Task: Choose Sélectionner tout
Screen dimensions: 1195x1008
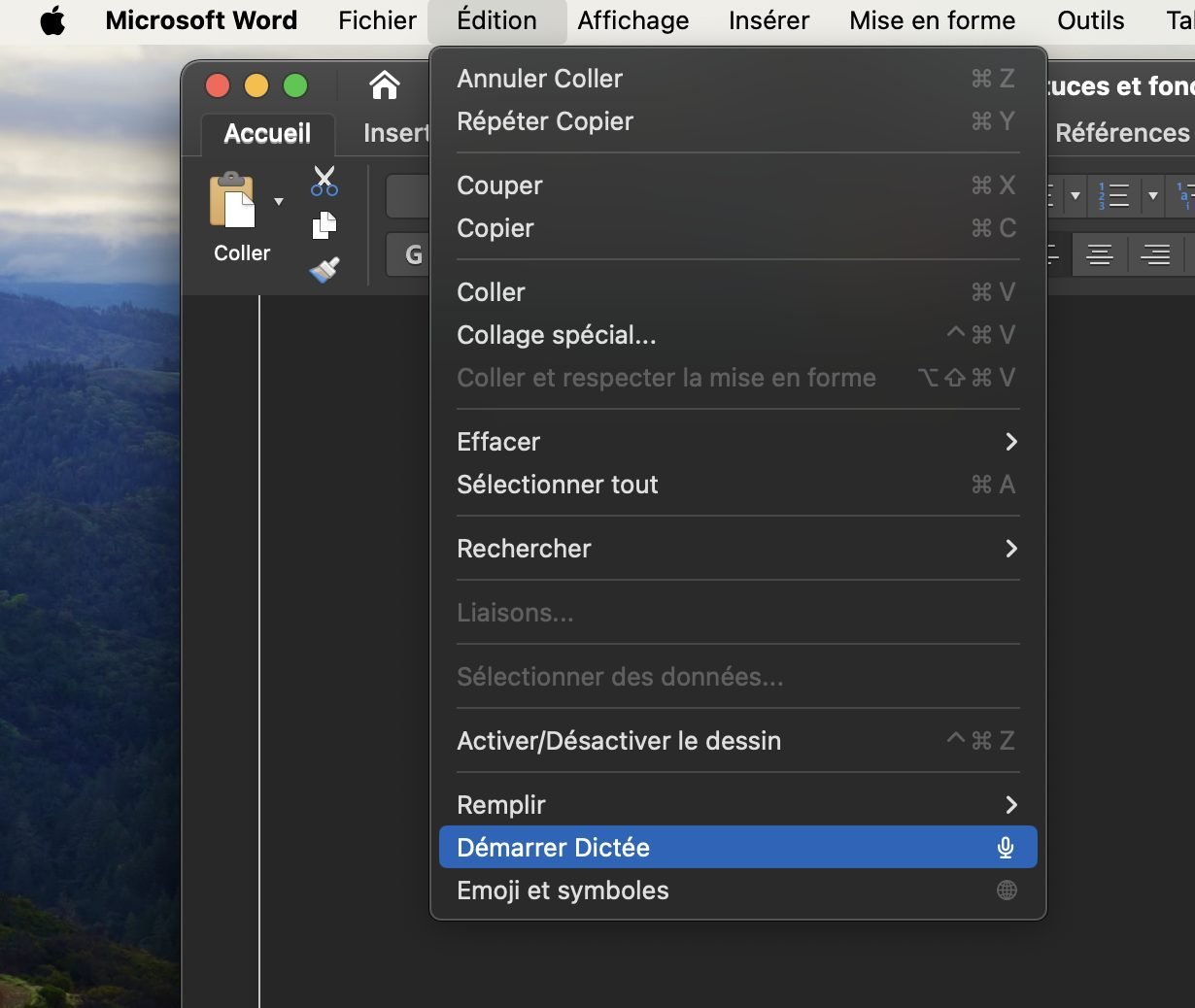Action: (737, 485)
